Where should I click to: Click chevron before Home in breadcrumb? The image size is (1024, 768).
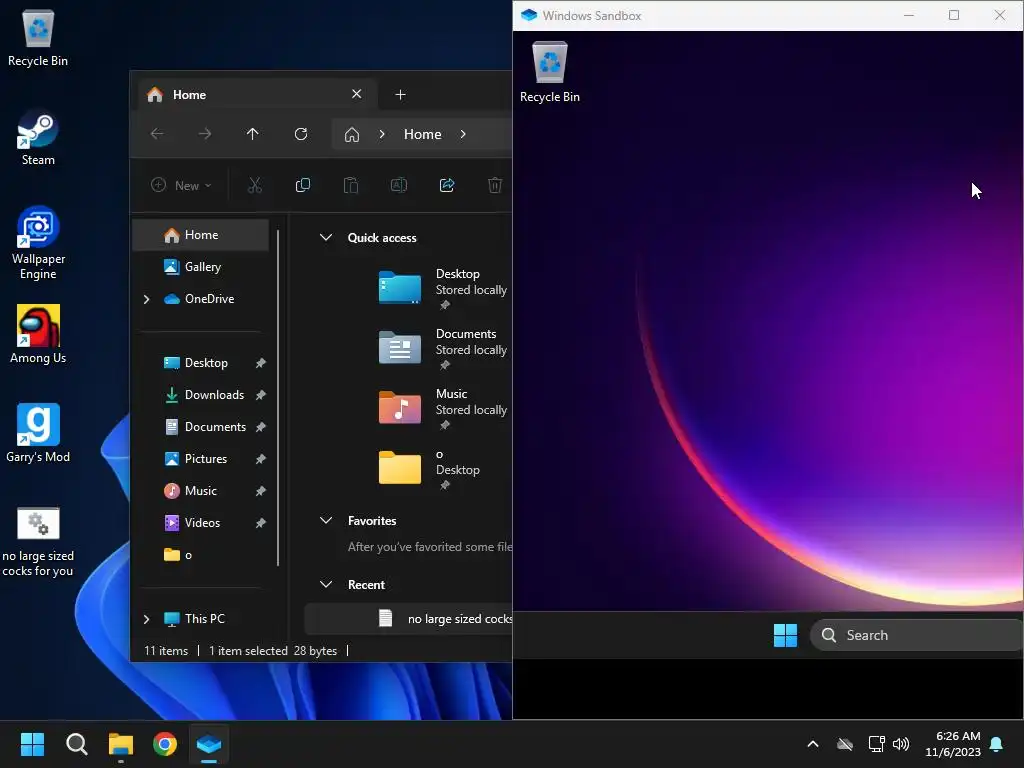click(382, 135)
